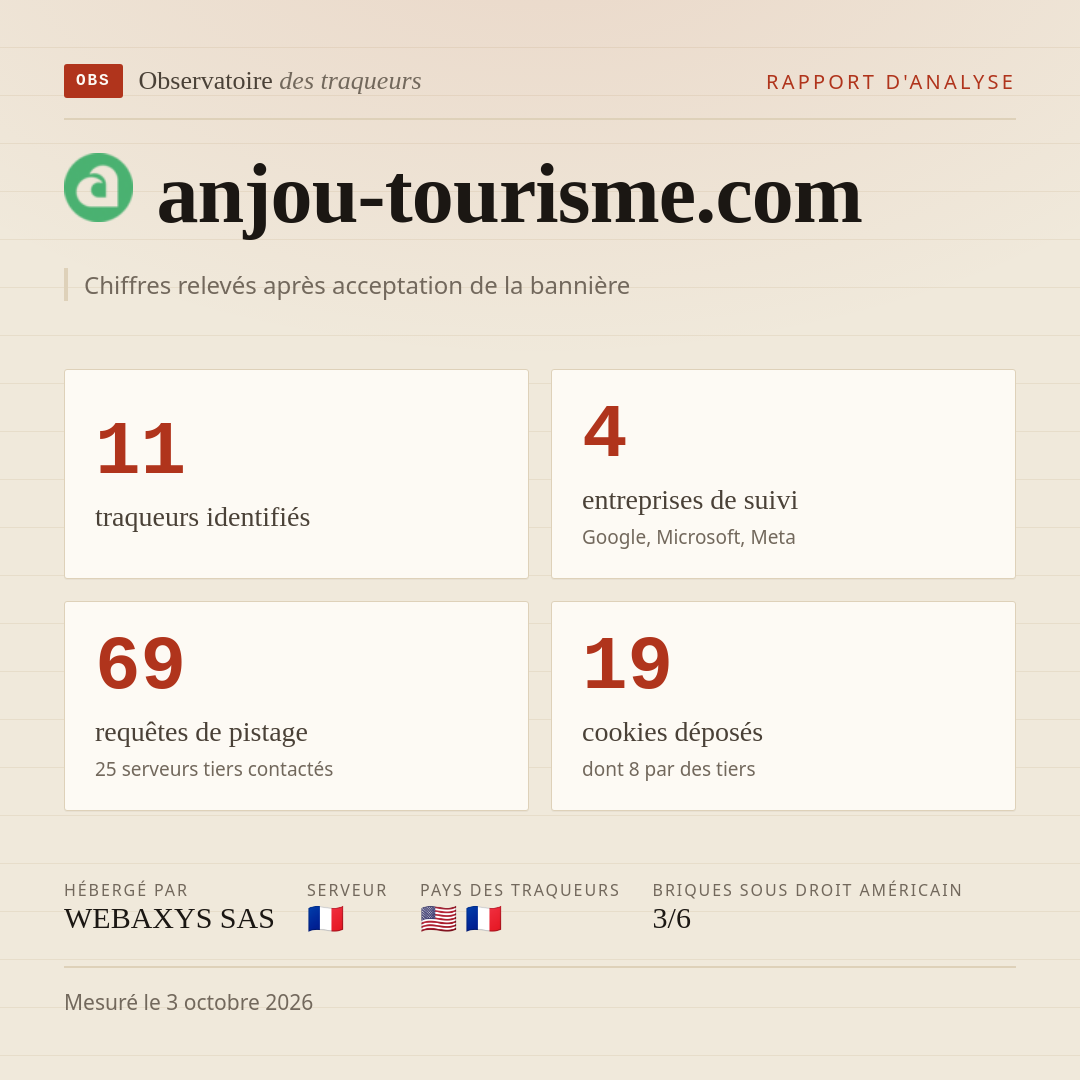This screenshot has width=1080, height=1080.
Task: Click the WEBAXYS SAS host name
Action: [169, 919]
